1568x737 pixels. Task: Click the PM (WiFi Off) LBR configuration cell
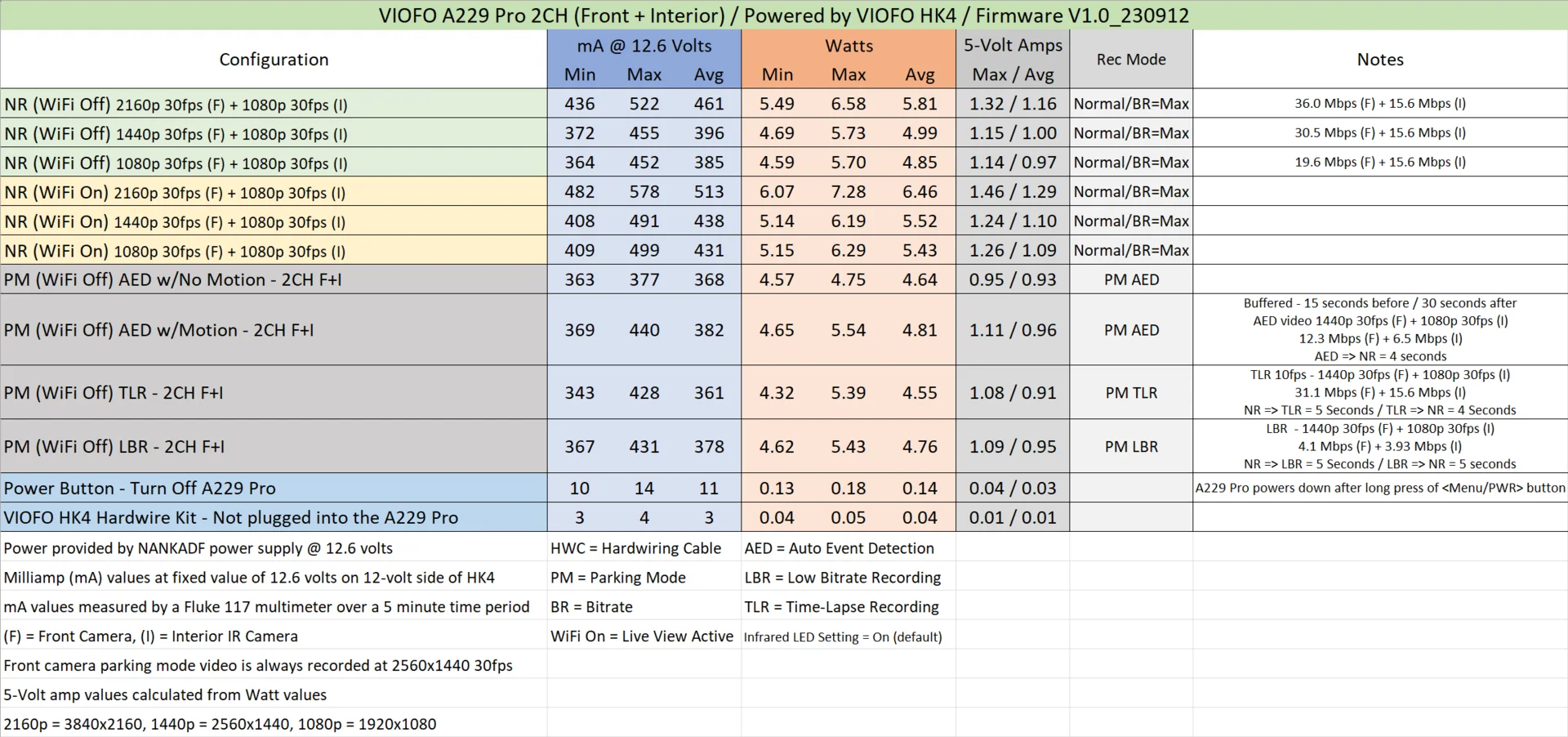click(274, 446)
